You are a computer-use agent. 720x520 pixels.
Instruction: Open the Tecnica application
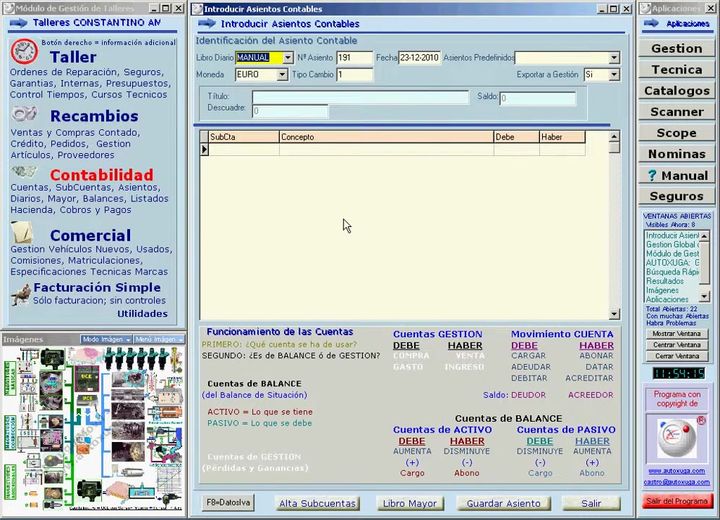(x=676, y=70)
